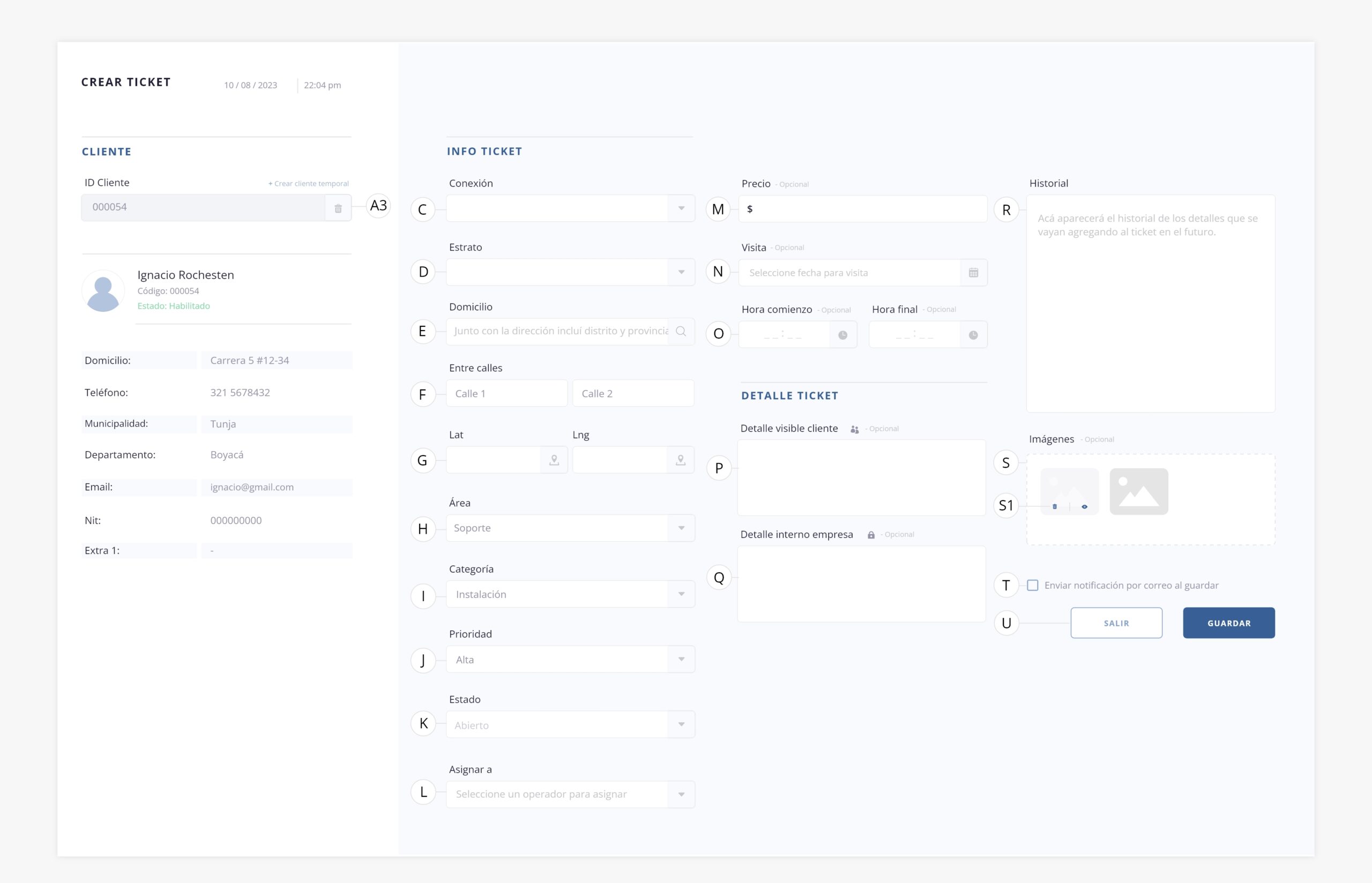Click search icon in Domicilio field
The width and height of the screenshot is (1372, 883).
[x=681, y=332]
